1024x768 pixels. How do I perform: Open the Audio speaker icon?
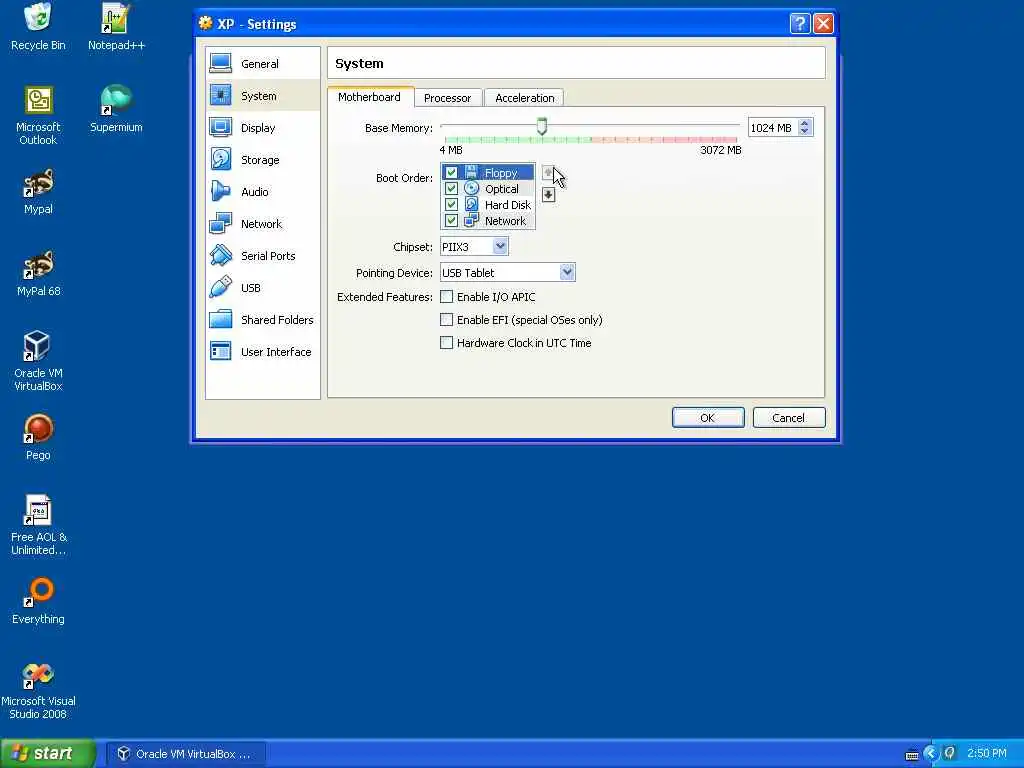(x=221, y=191)
